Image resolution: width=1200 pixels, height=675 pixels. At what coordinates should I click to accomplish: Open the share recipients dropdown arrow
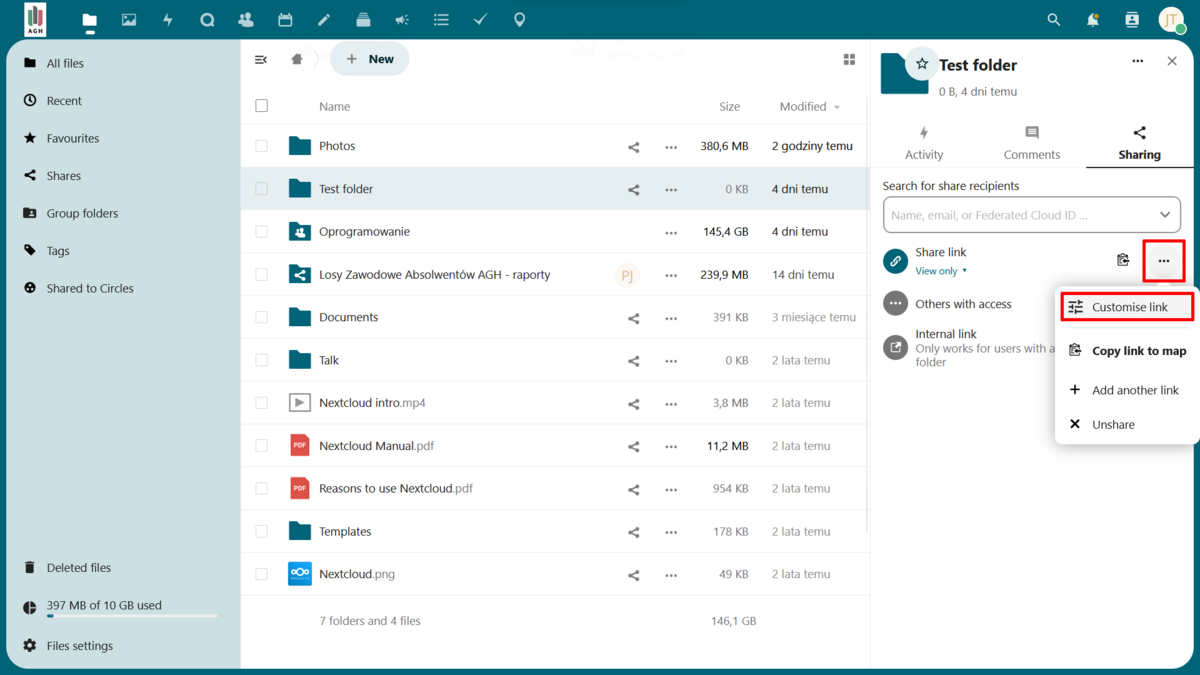(1165, 215)
